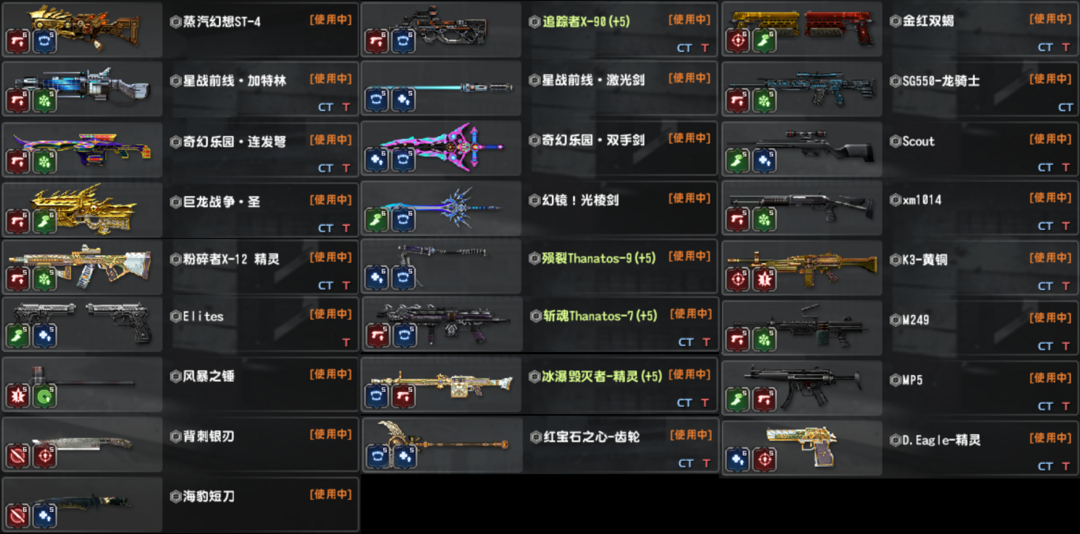Screen dimensions: 1080x534
Task: Click the 使用中 tag for 追踪者X-90(+5)
Action: tap(689, 20)
